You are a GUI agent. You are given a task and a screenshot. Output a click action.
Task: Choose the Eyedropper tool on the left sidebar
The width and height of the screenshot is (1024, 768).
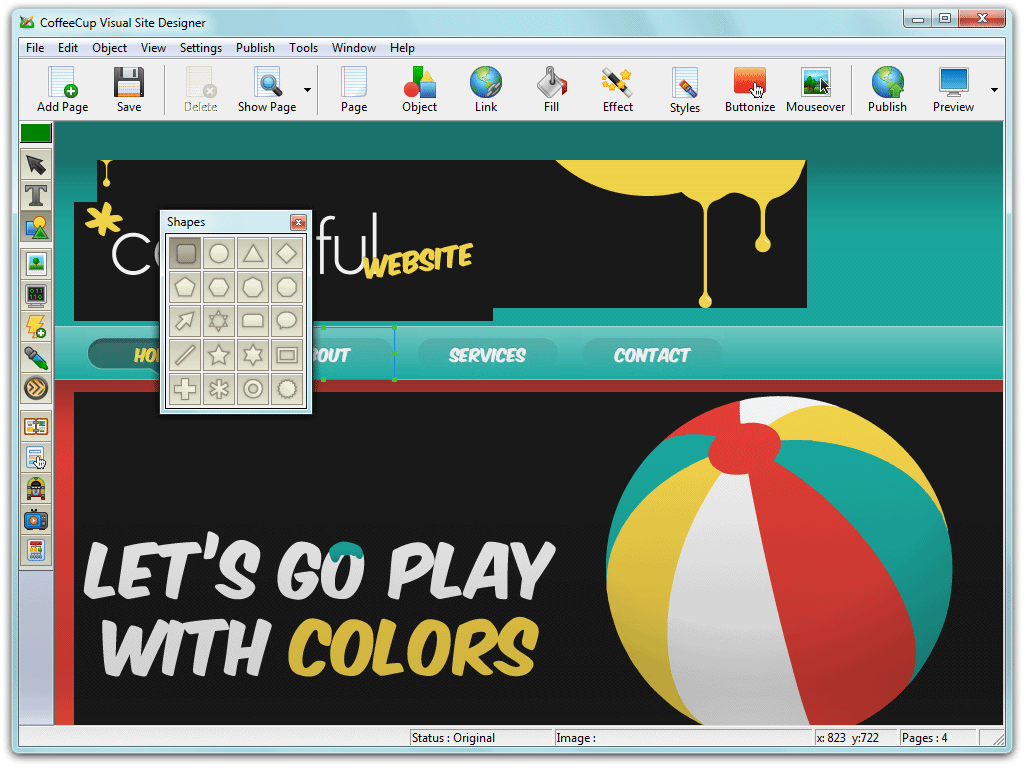coord(36,356)
